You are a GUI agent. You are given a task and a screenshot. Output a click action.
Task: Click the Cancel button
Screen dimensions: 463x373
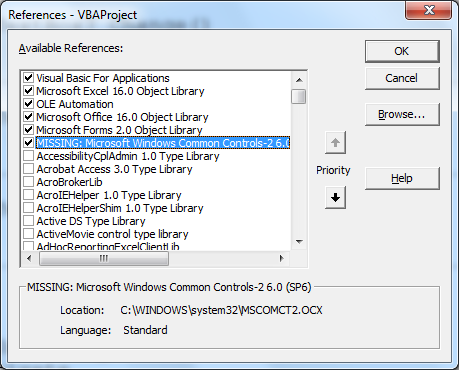click(402, 78)
